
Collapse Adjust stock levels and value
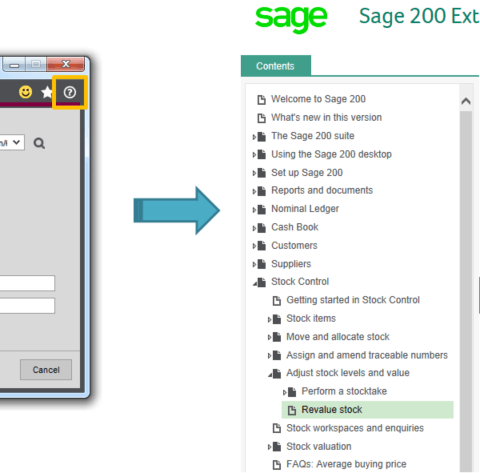[x=270, y=375]
